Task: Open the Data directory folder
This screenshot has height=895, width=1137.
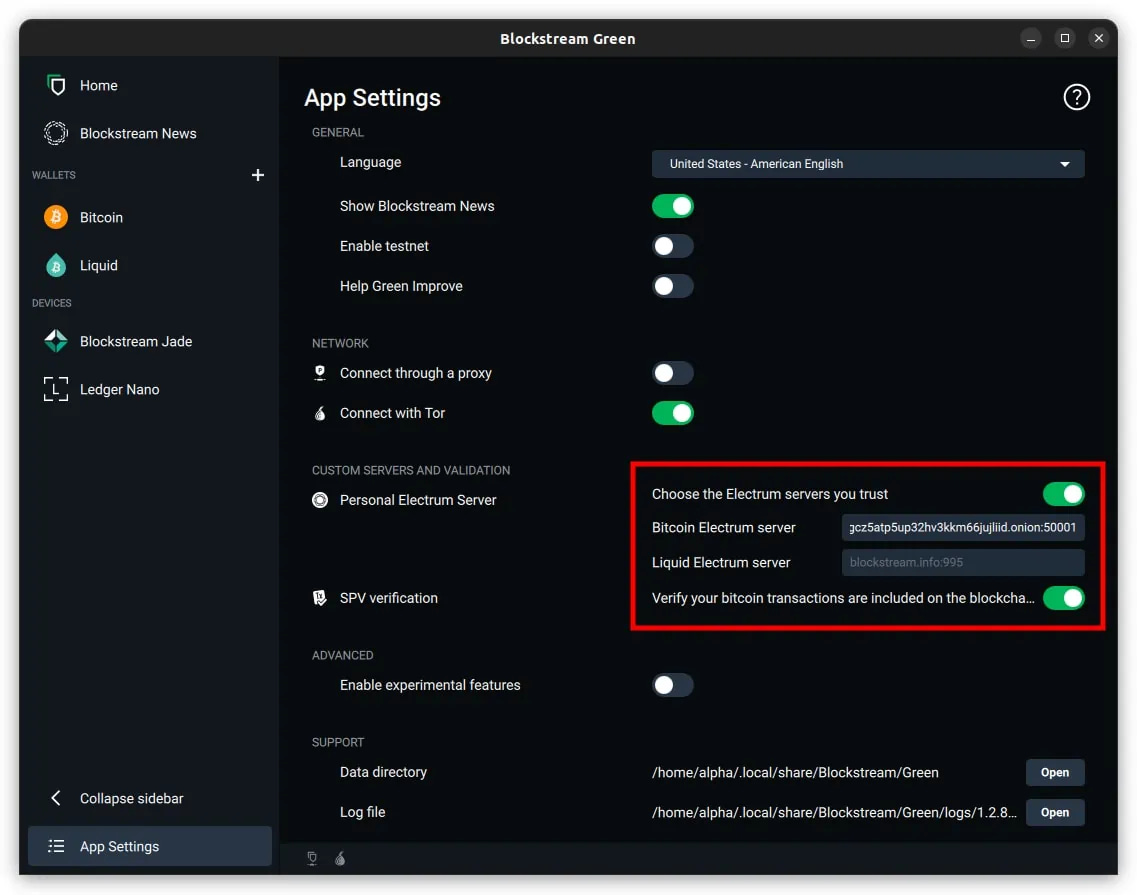Action: (x=1055, y=772)
